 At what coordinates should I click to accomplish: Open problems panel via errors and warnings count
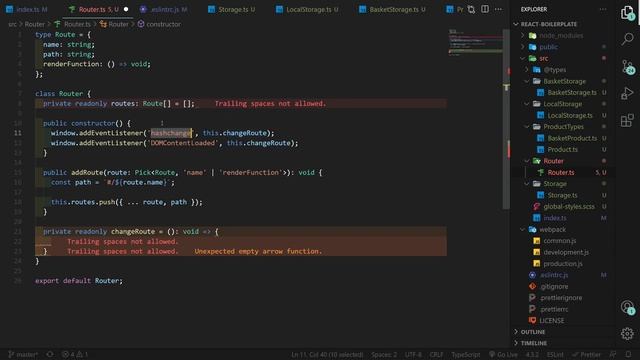coord(75,354)
